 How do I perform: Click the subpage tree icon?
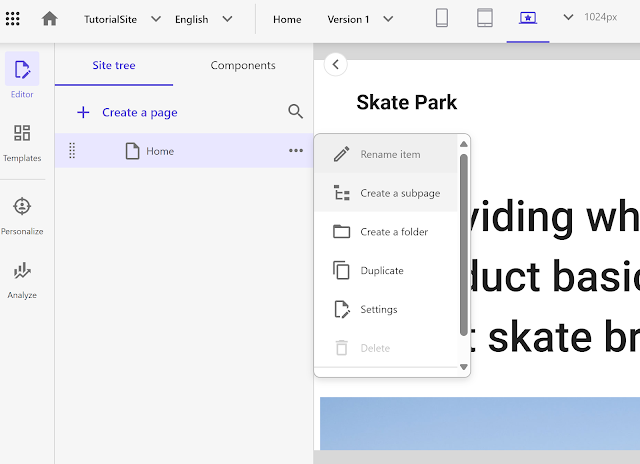[x=342, y=193]
